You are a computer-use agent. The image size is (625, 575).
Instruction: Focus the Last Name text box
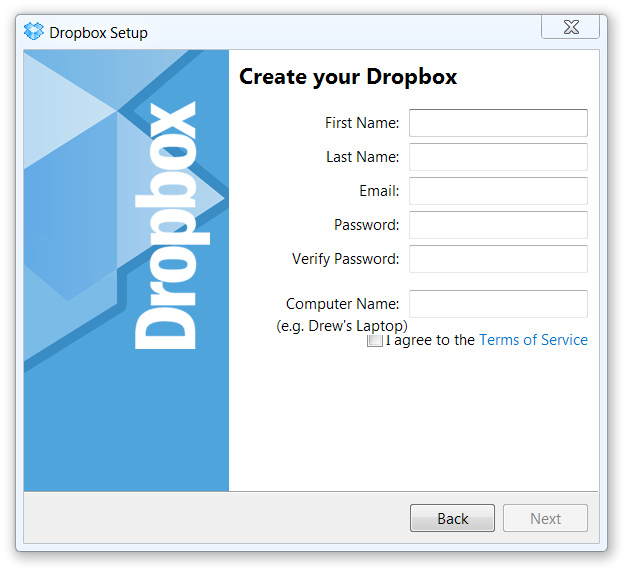(498, 157)
